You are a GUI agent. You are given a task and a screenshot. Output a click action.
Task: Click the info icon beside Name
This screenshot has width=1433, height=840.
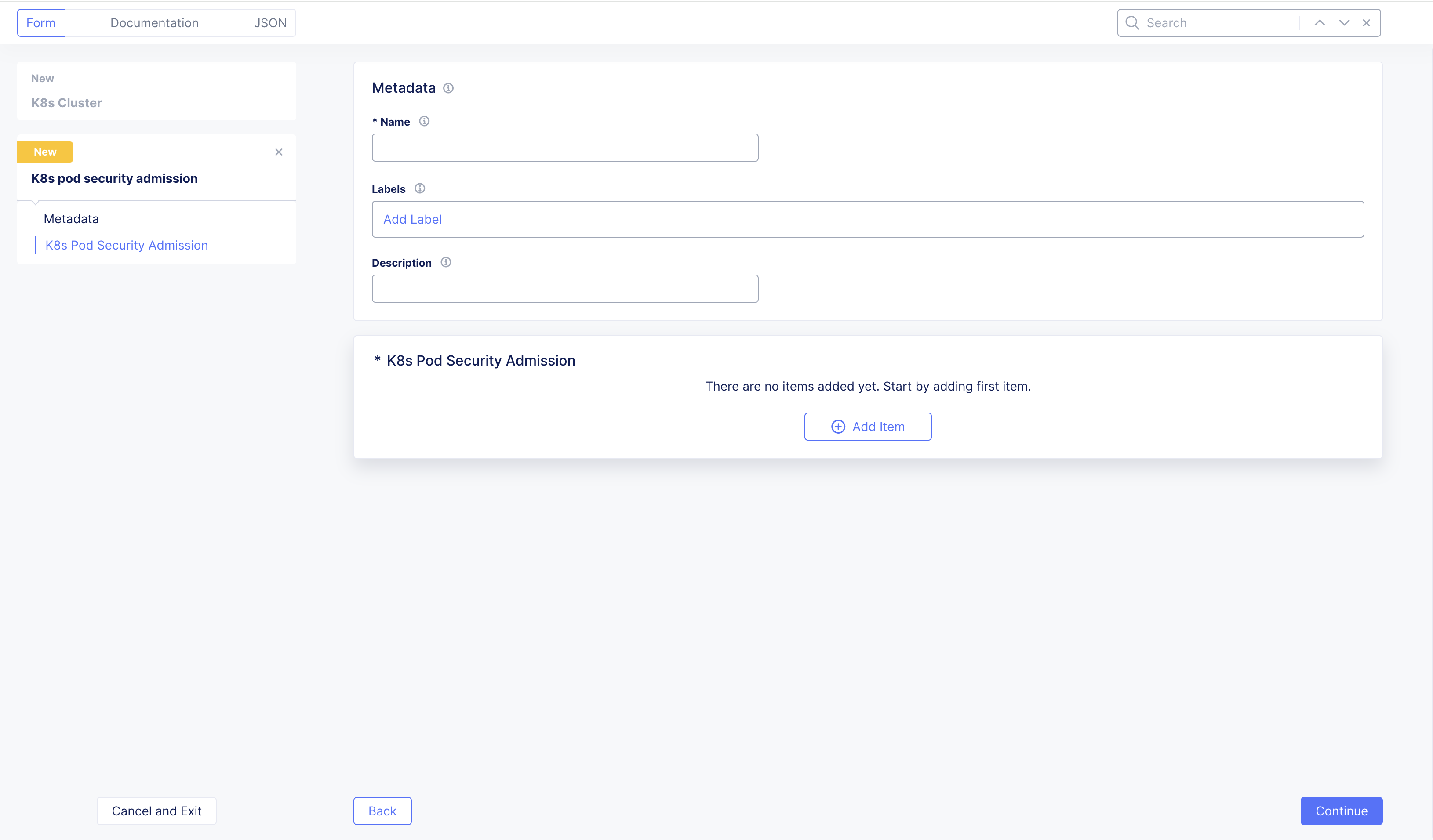(x=424, y=121)
